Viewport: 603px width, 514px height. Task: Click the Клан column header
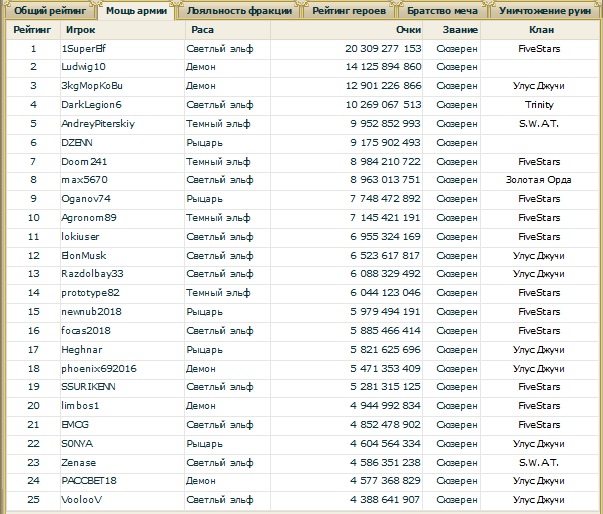(538, 30)
